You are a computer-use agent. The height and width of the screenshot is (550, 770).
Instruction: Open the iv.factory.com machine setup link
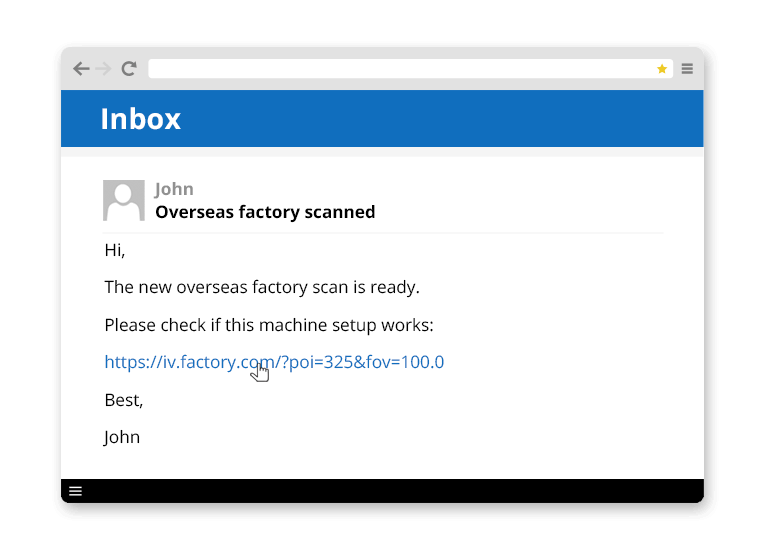274,362
